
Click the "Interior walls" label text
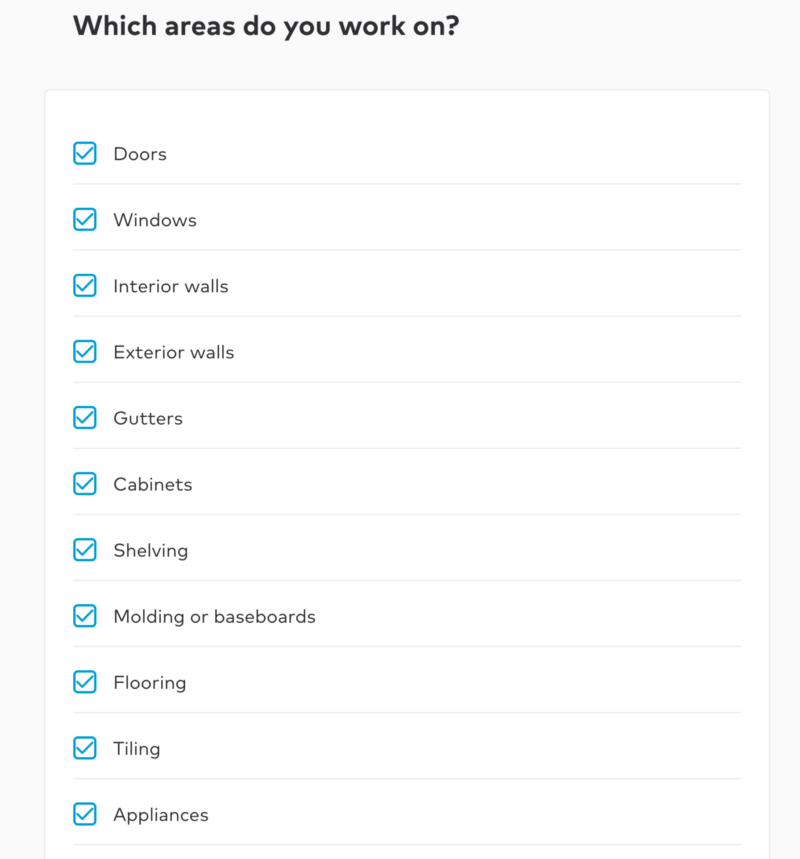(x=171, y=286)
